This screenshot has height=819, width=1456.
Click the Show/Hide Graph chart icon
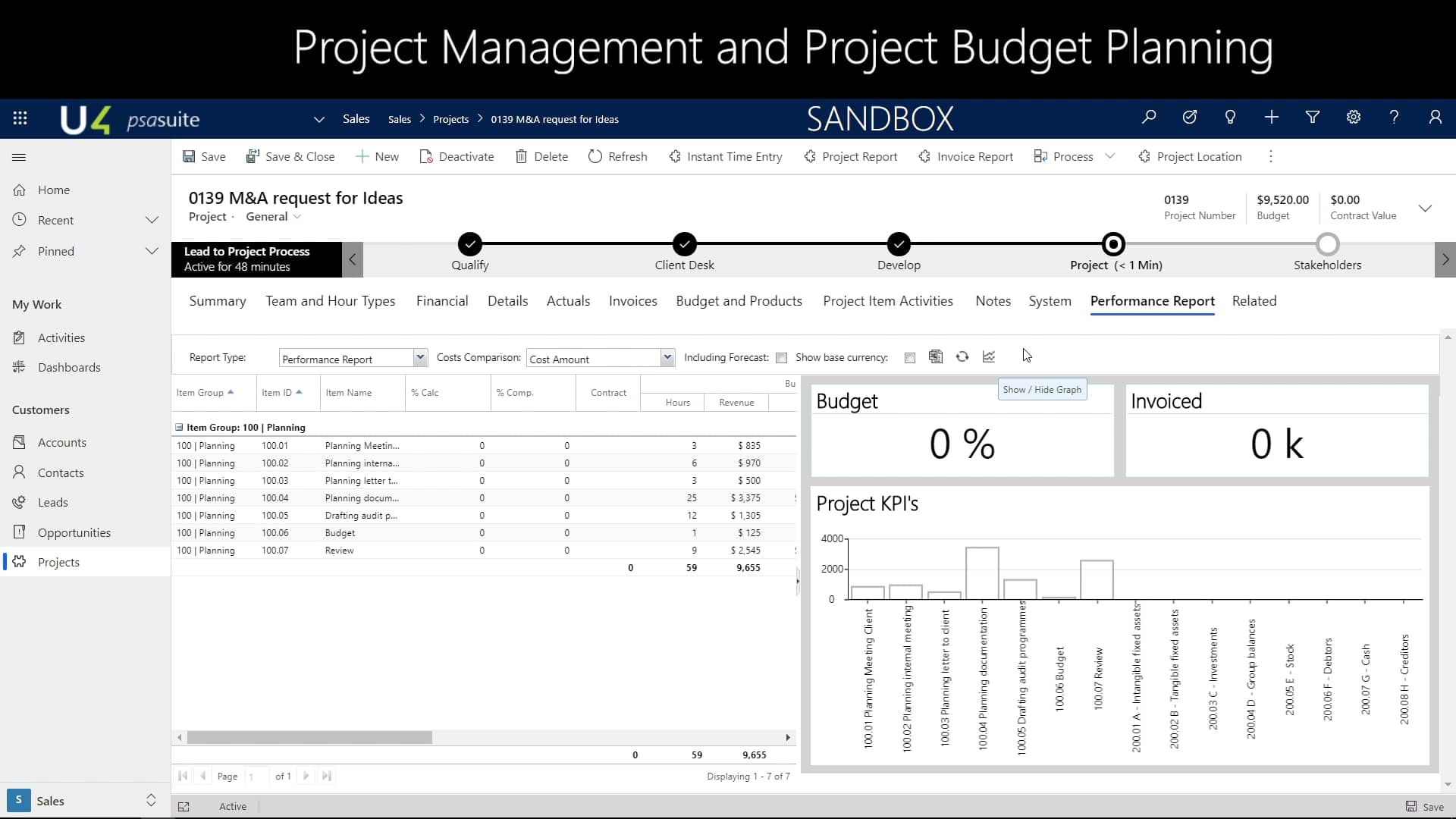[989, 356]
